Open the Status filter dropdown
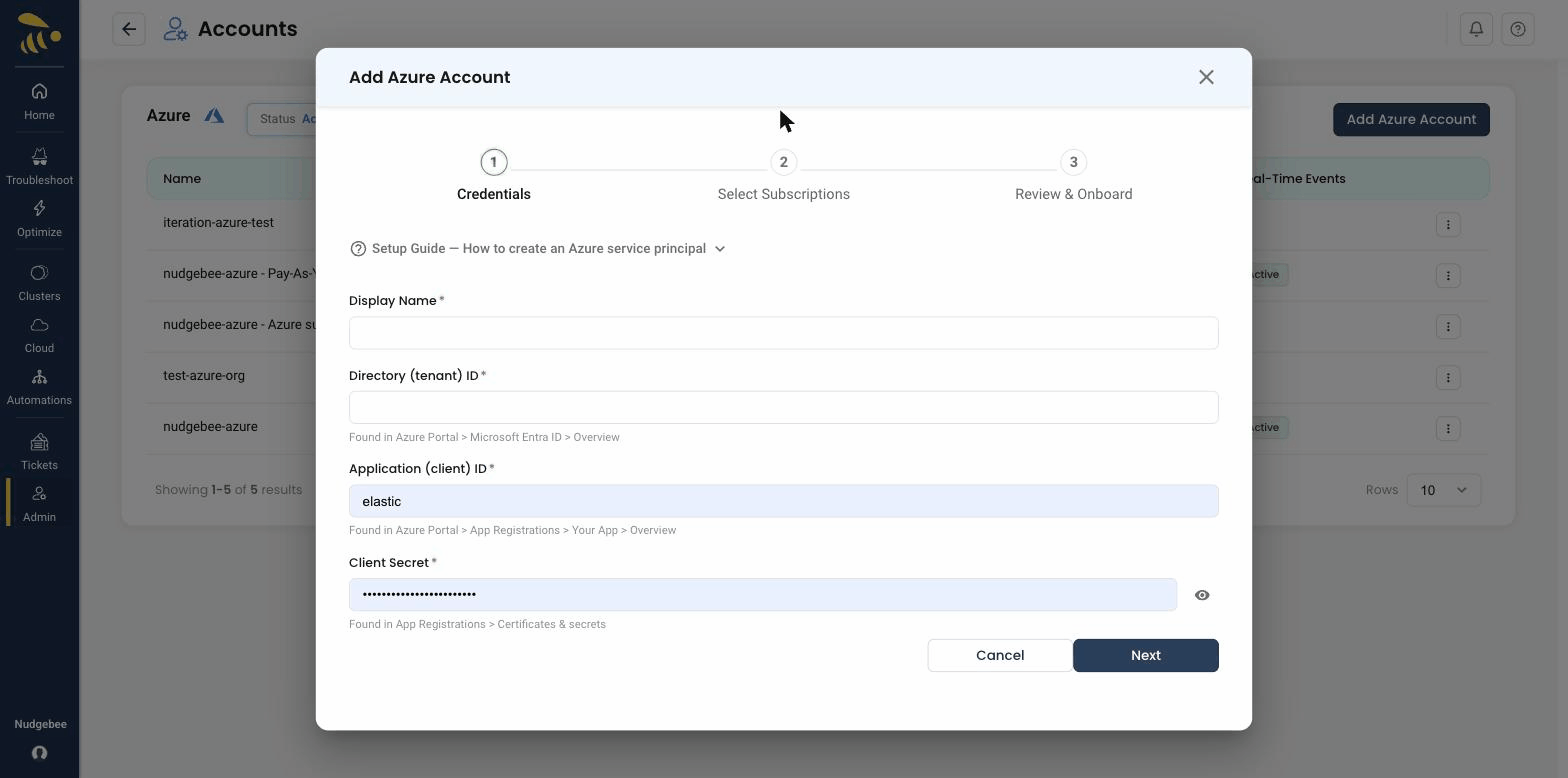 282,119
